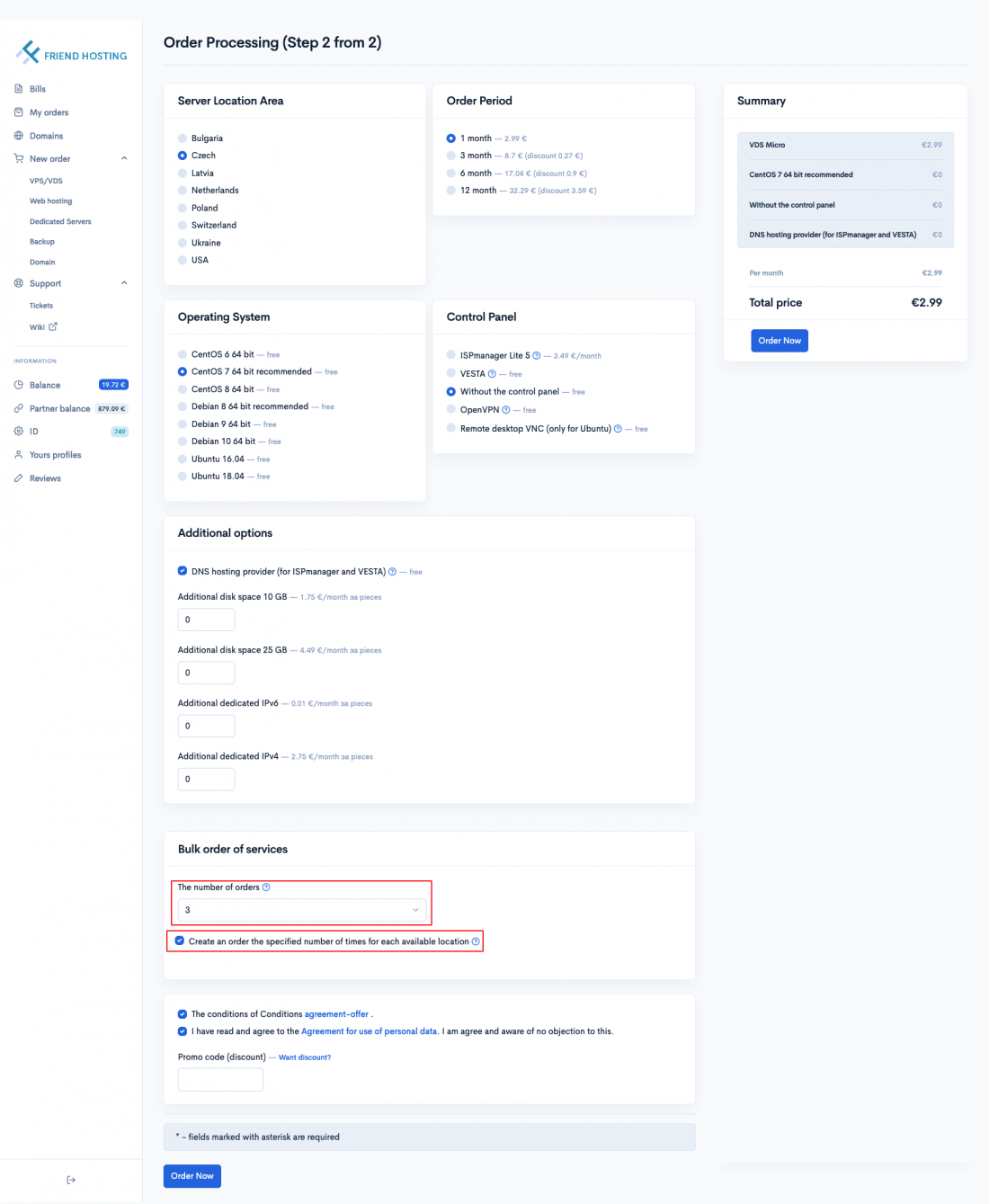Click the Promo code input field
Screen dimensions: 989x1204
point(220,1080)
